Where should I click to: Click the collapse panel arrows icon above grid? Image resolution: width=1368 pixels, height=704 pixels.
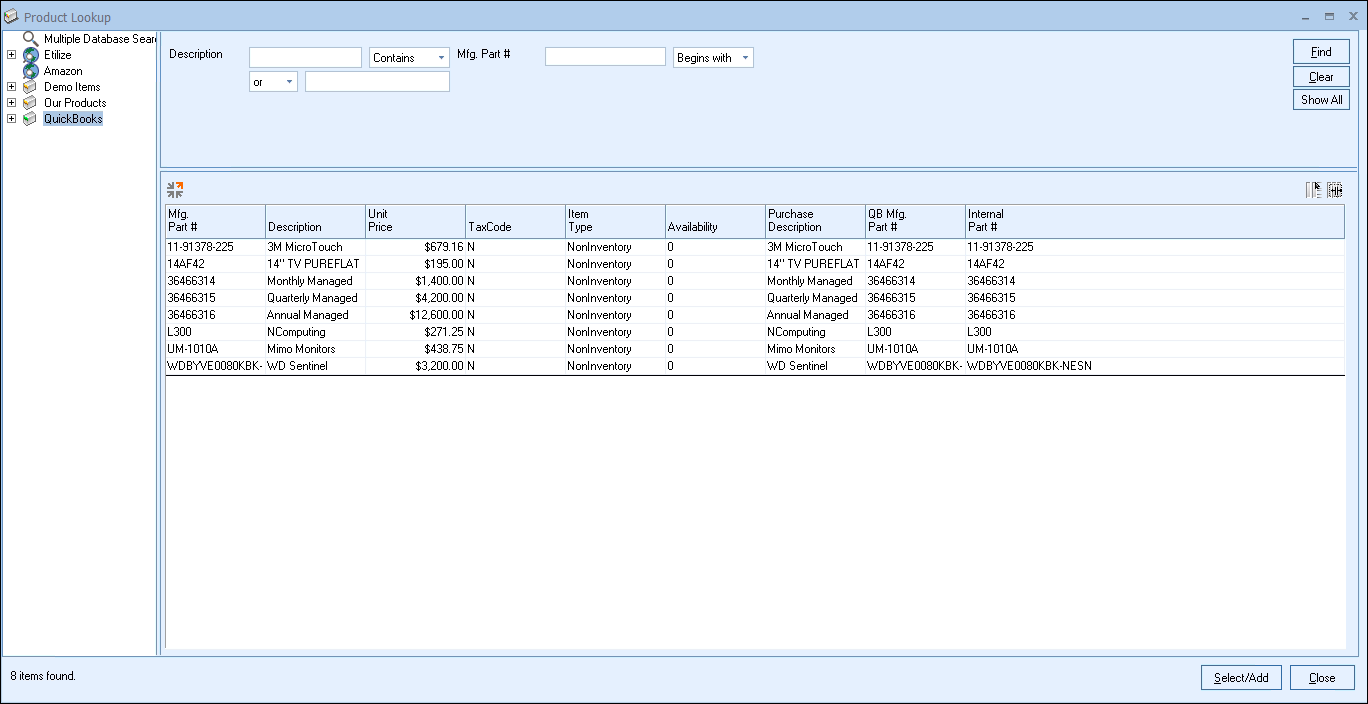pos(175,189)
